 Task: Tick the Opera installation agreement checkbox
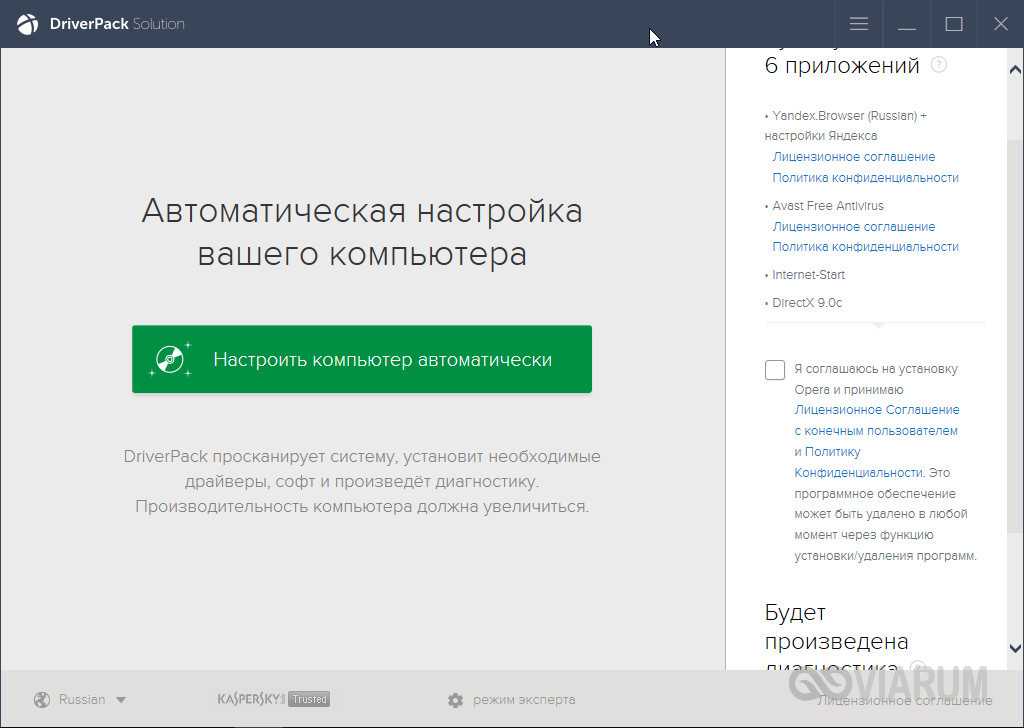(x=775, y=370)
